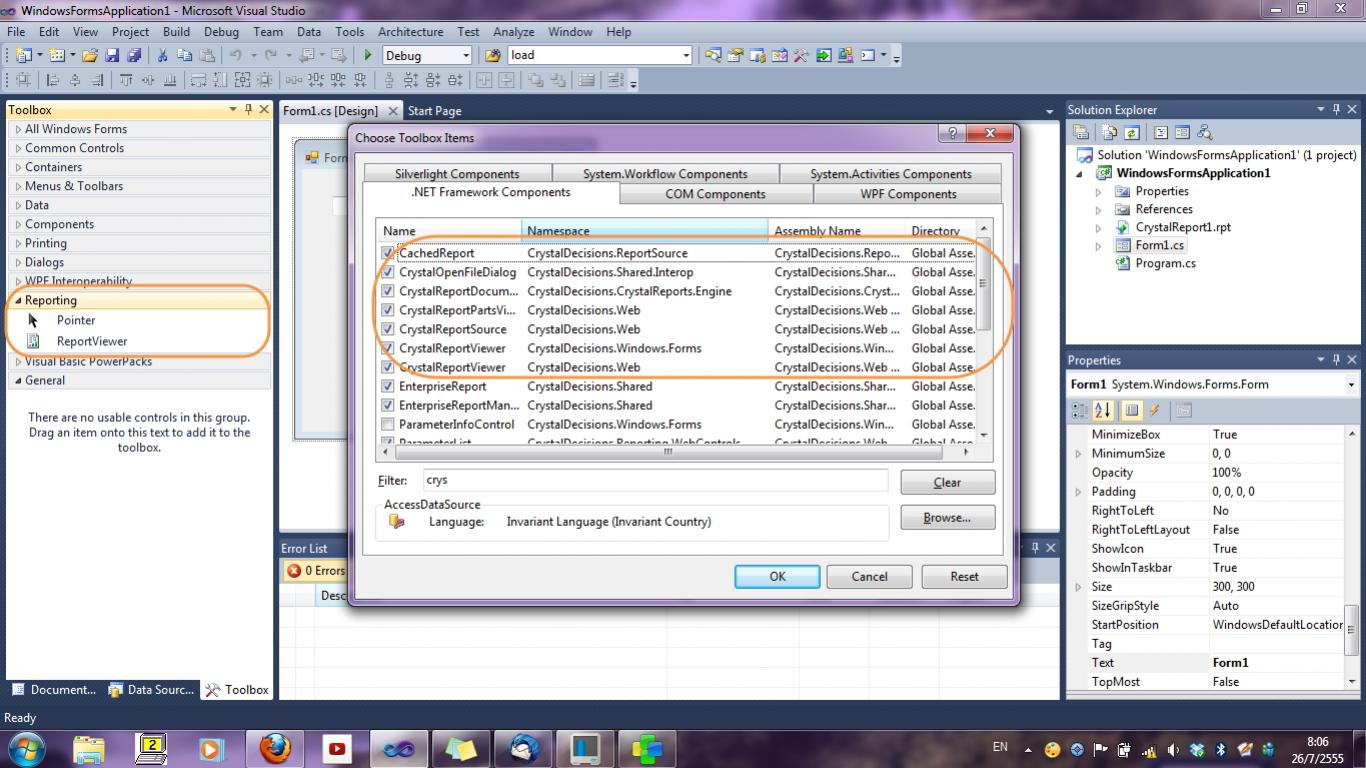
Task: Click the Visual Studio taskbar icon
Action: pyautogui.click(x=399, y=747)
